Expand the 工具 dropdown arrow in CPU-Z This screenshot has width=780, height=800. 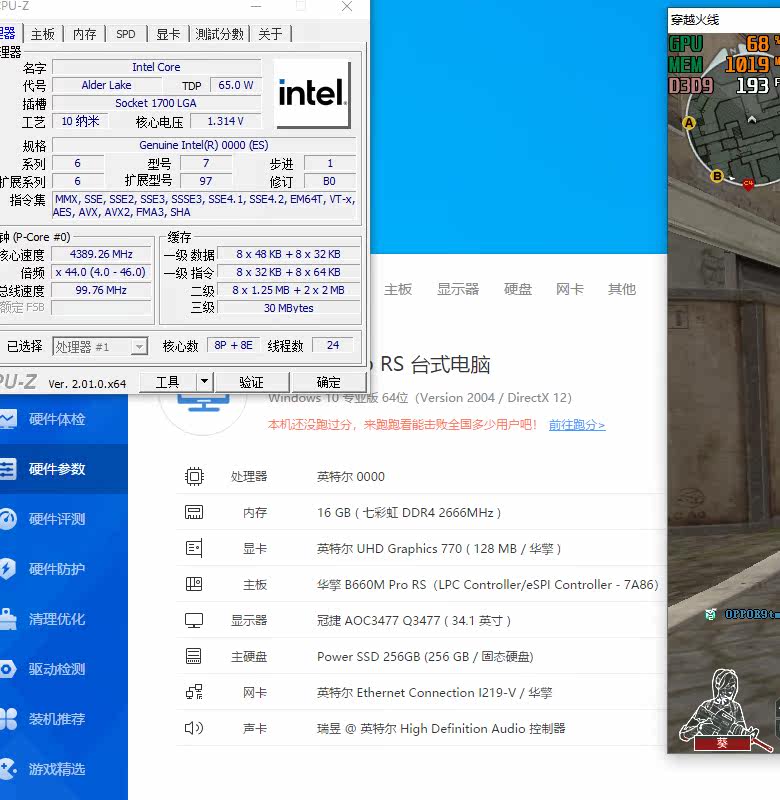tap(204, 382)
